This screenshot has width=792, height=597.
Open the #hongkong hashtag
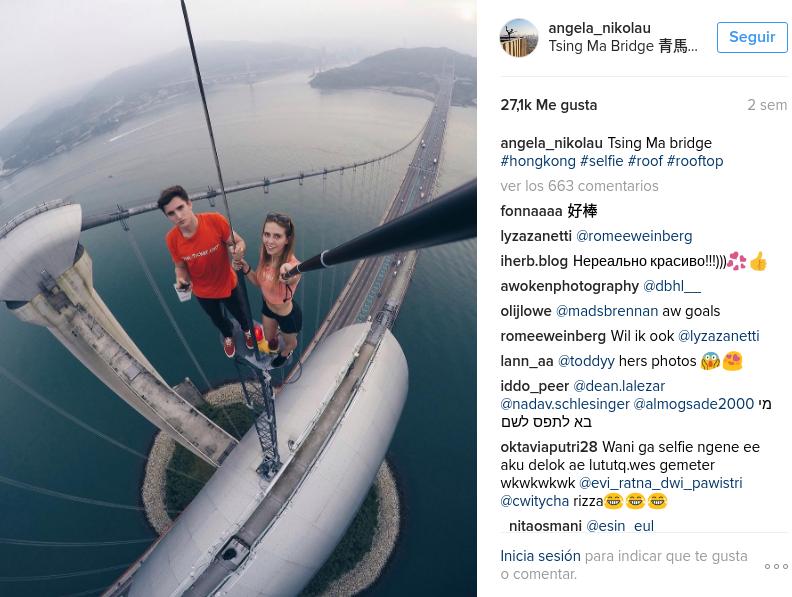[x=537, y=161]
